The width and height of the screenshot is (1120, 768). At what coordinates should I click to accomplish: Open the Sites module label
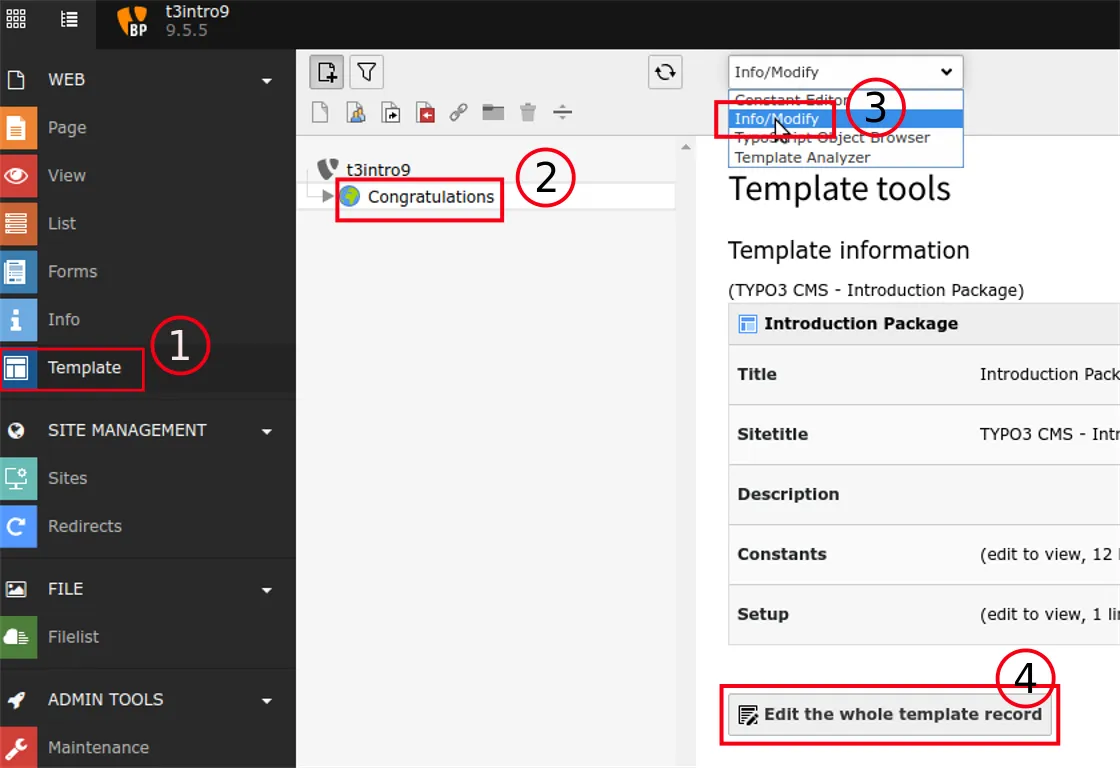tap(67, 478)
